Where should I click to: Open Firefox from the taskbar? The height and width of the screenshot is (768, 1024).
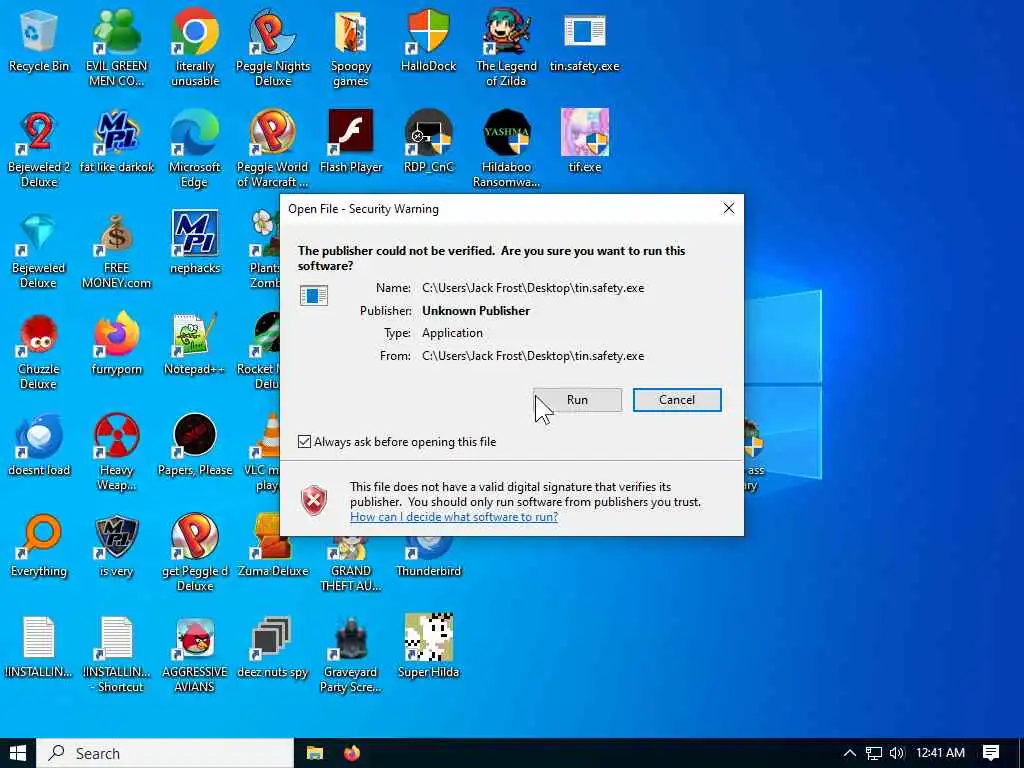pyautogui.click(x=351, y=753)
